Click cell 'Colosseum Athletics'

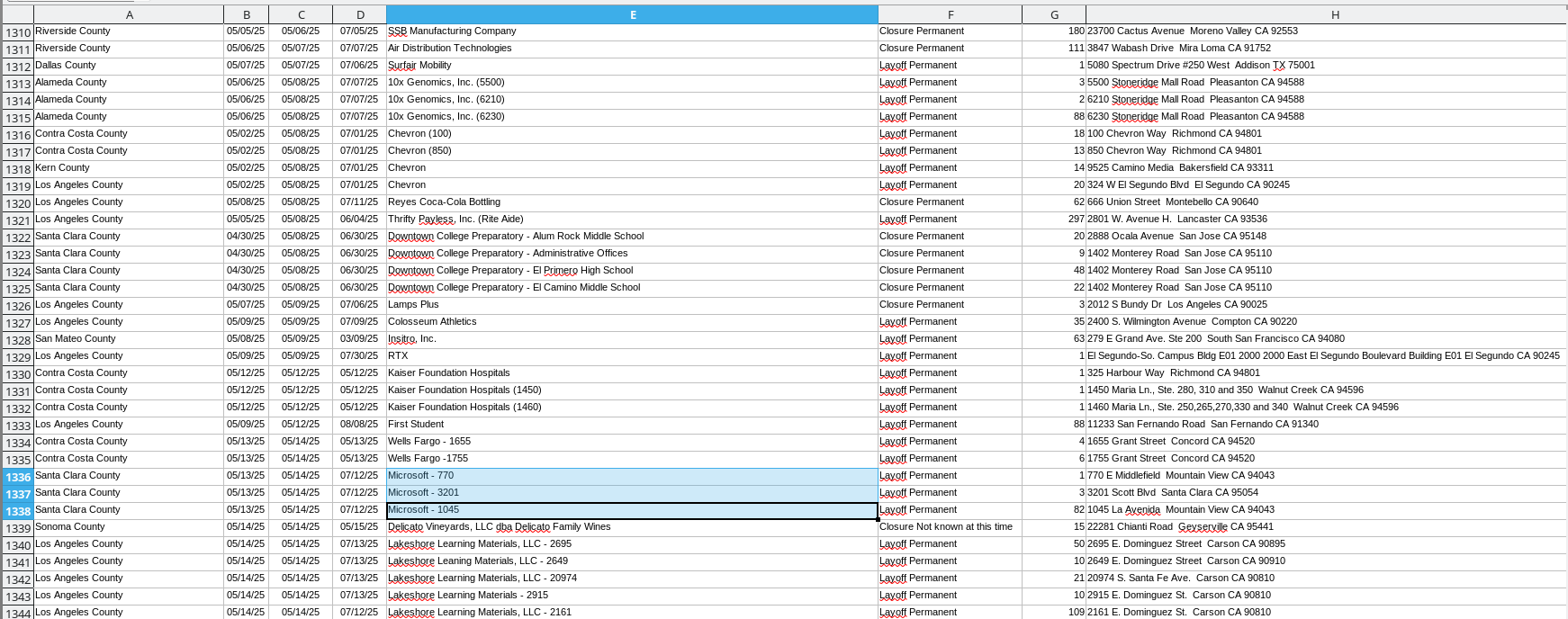pos(632,322)
